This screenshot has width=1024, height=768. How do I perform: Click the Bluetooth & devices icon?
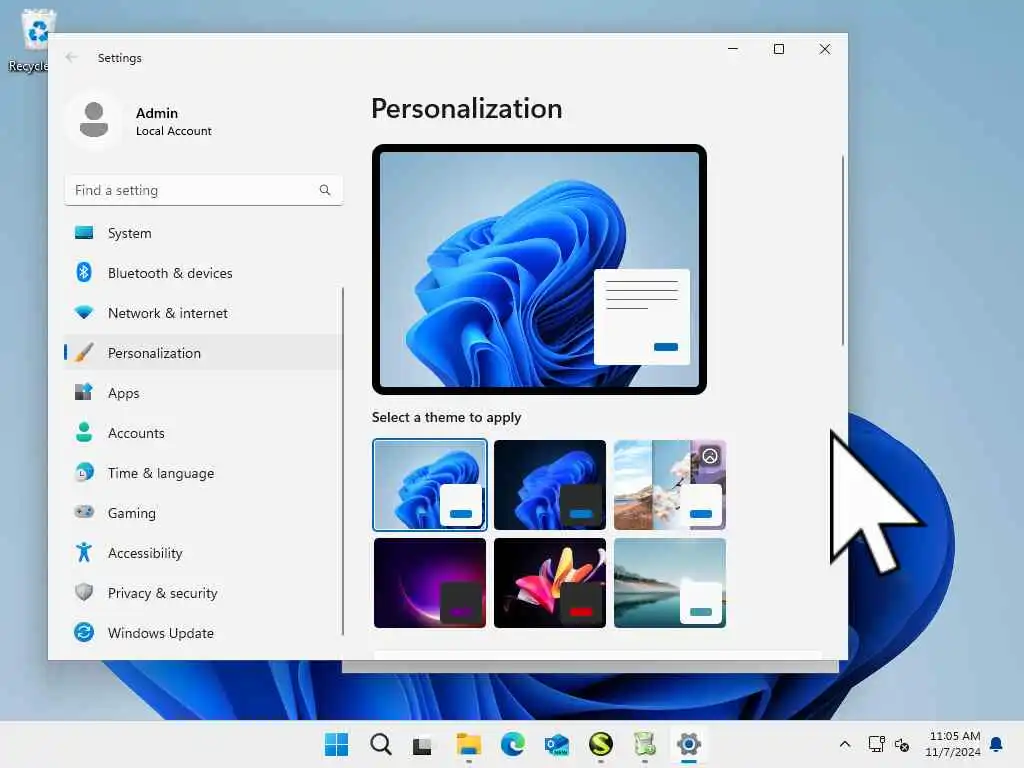click(x=84, y=272)
